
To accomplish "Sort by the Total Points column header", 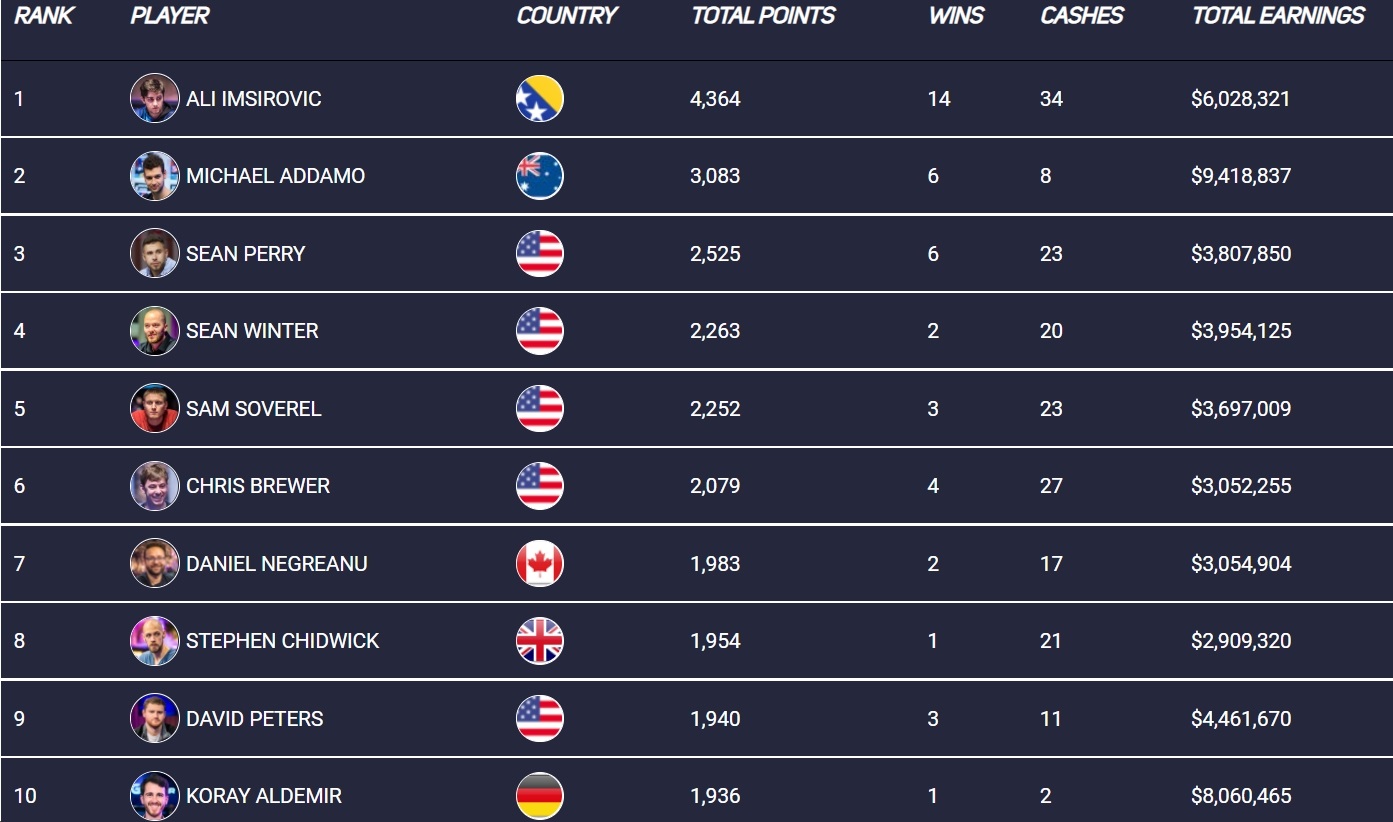I will pos(763,16).
